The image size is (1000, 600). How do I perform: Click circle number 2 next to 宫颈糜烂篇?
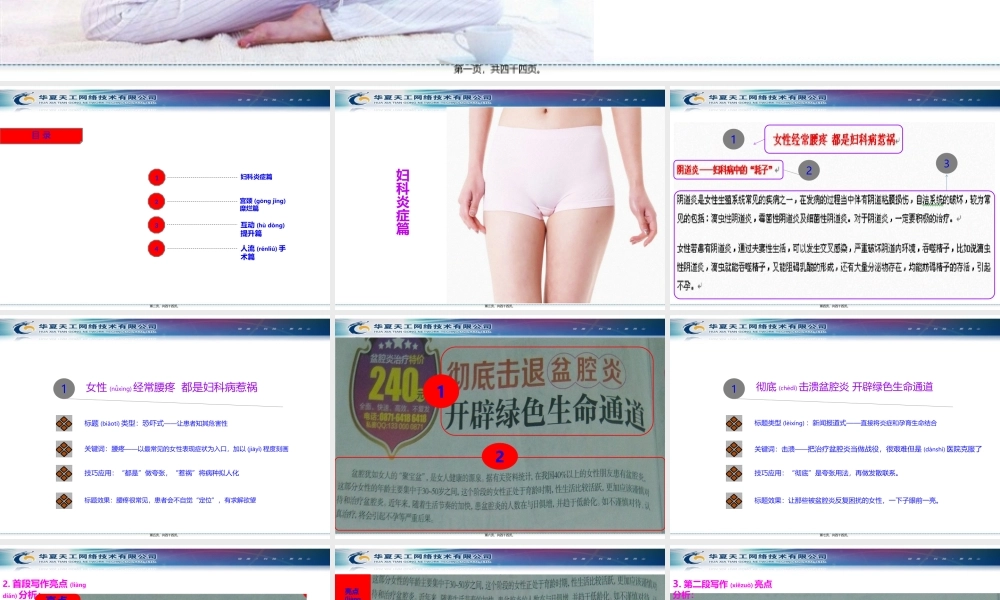point(156,201)
